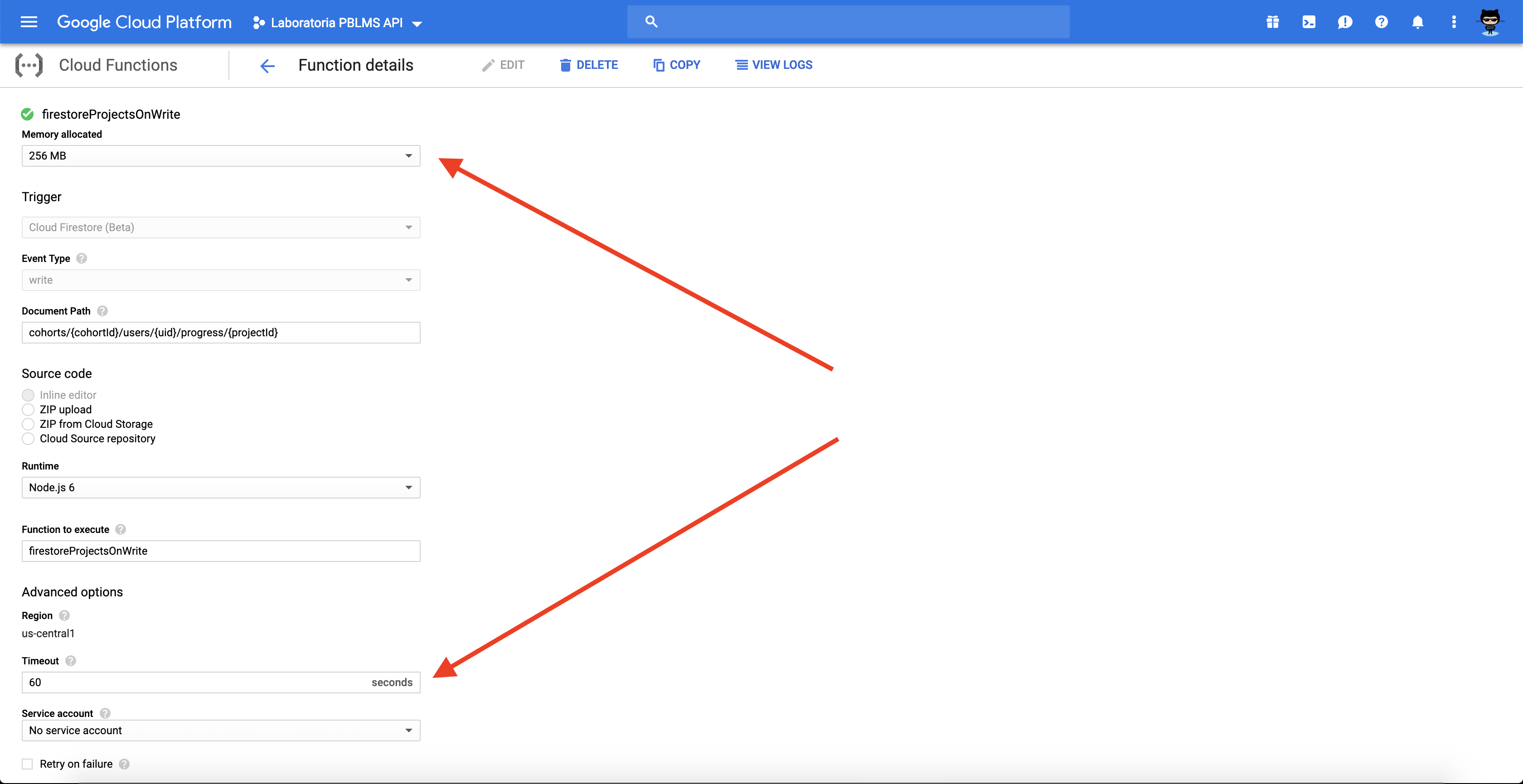Select the ZIP upload radio option

coord(28,409)
